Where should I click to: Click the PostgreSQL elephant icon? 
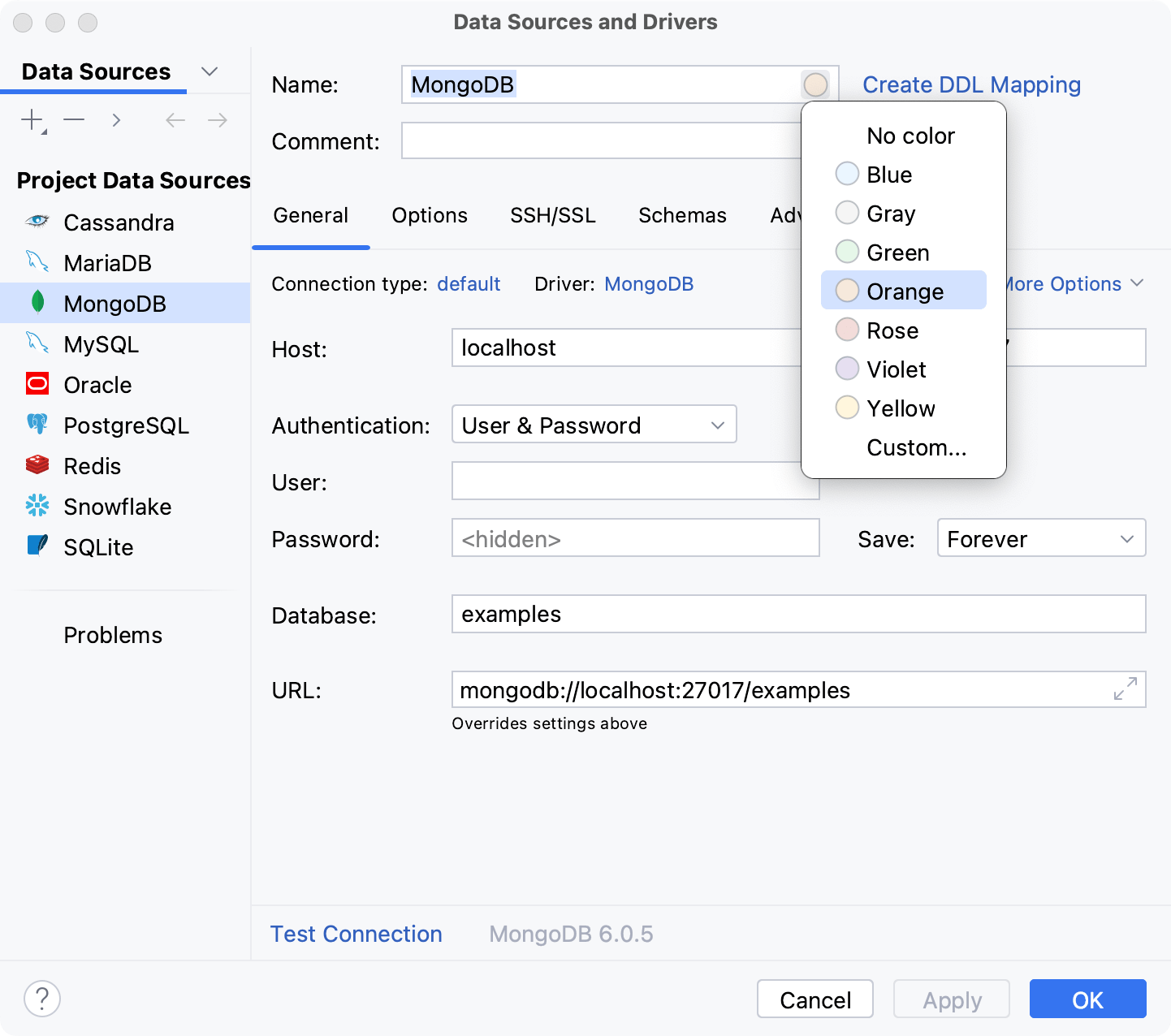37,425
